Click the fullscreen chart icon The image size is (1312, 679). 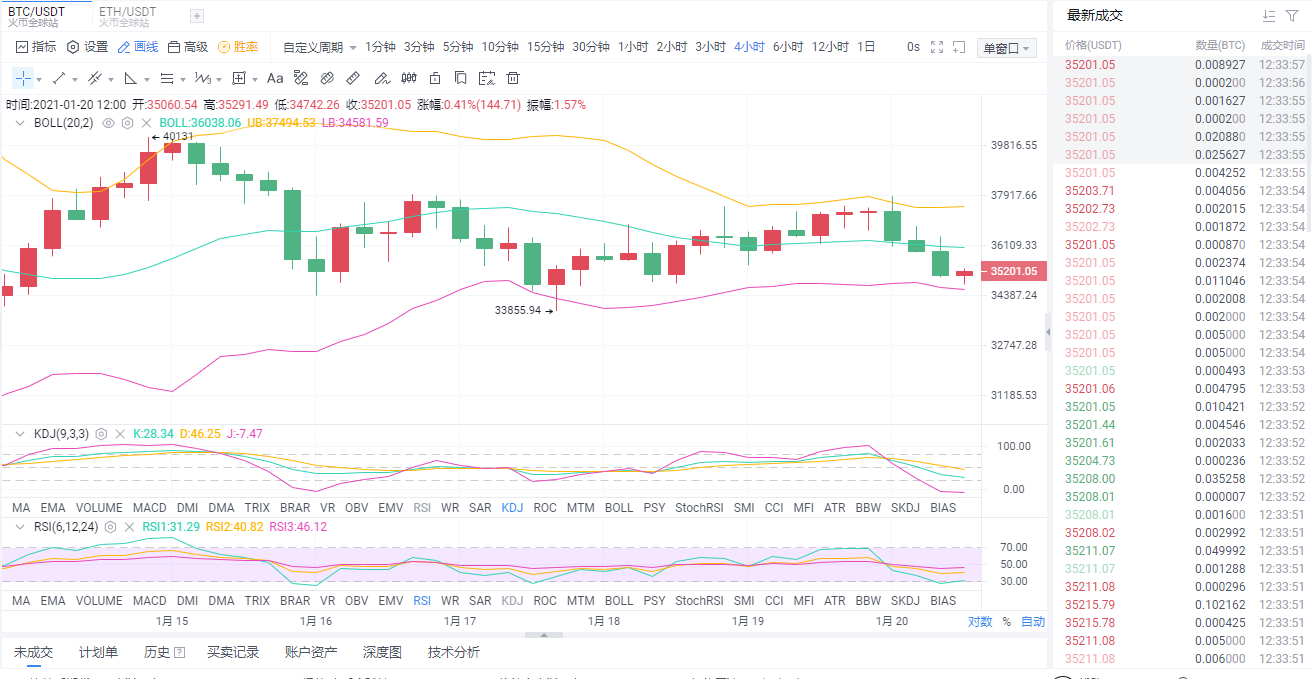(935, 46)
